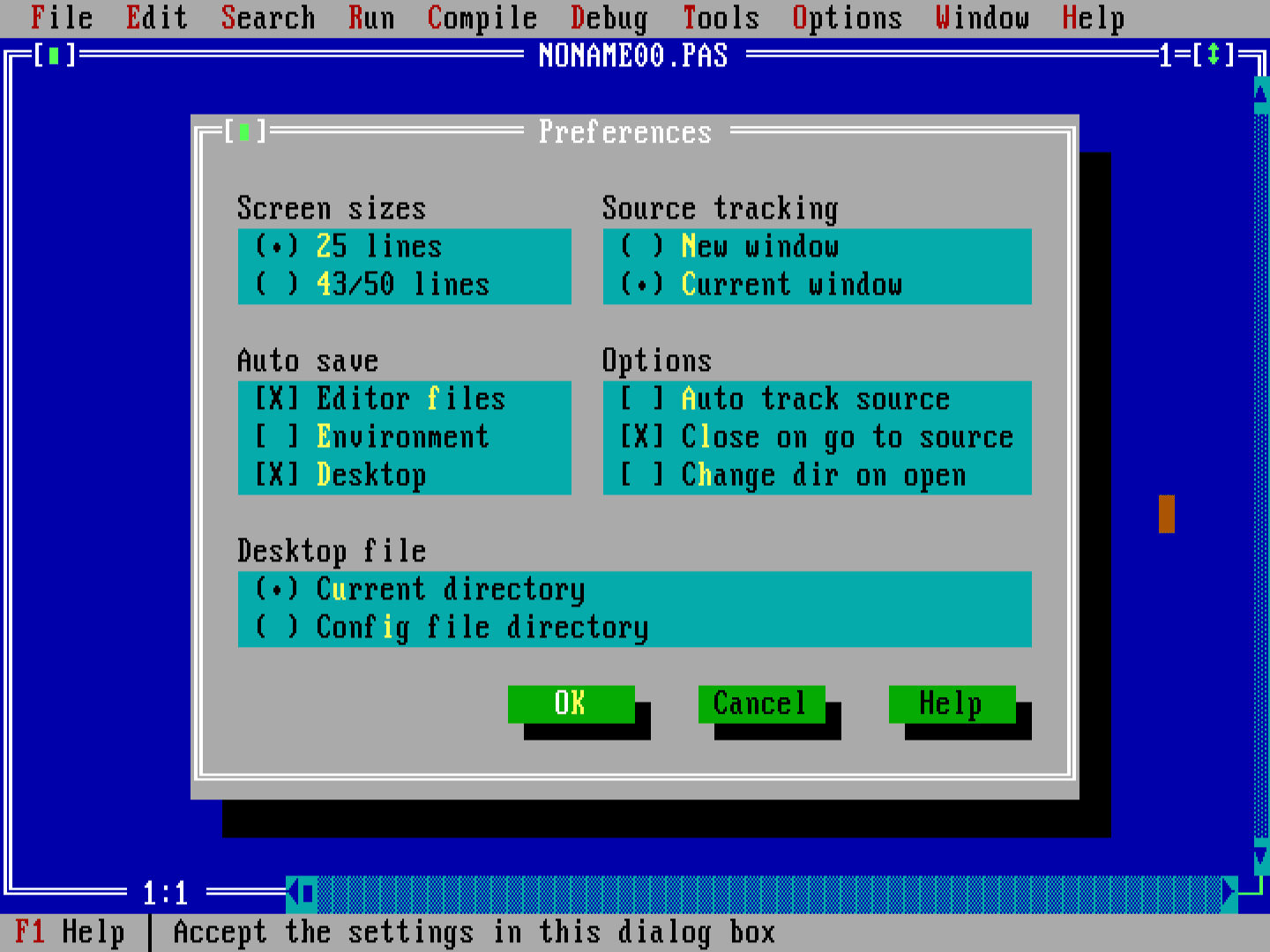The image size is (1270, 952).
Task: Click the status hint about accepting settings
Action: click(474, 933)
